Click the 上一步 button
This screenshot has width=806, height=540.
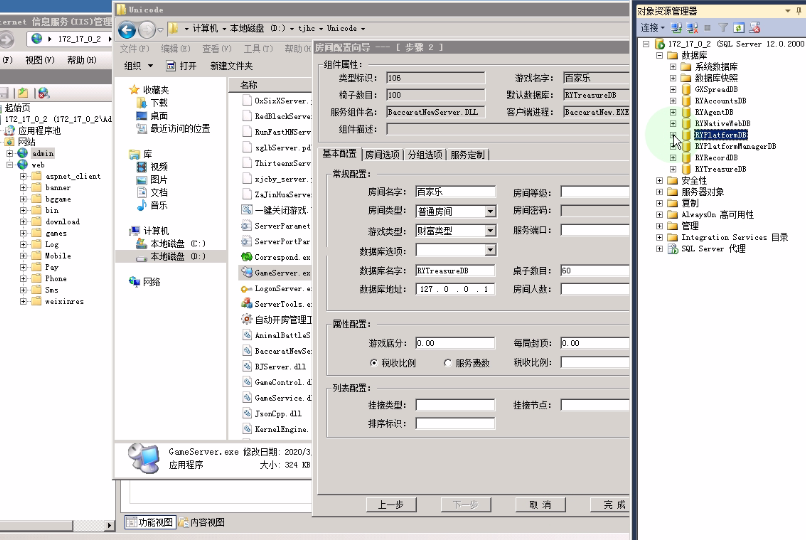click(x=390, y=505)
